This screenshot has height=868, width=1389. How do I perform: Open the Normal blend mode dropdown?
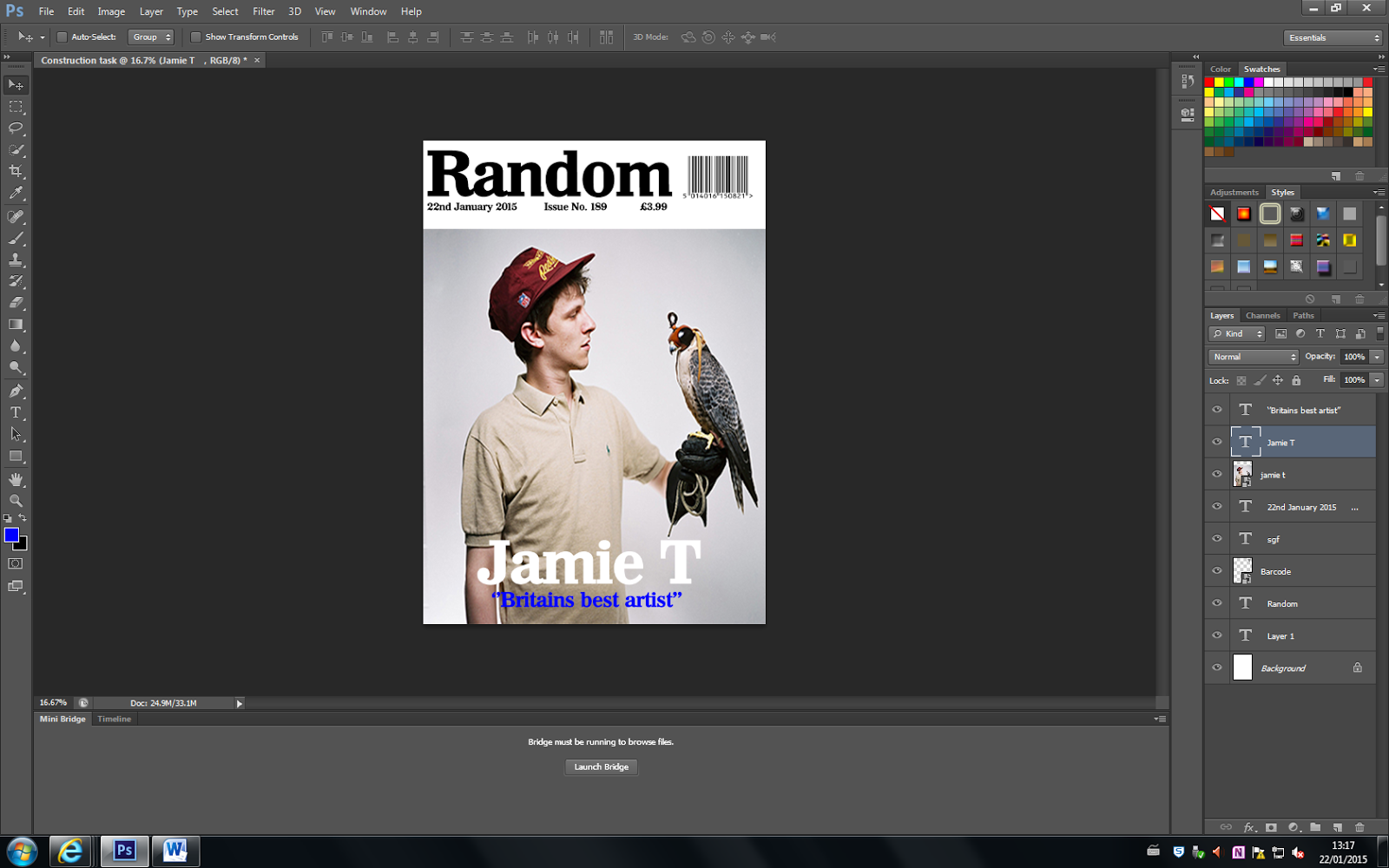1253,357
